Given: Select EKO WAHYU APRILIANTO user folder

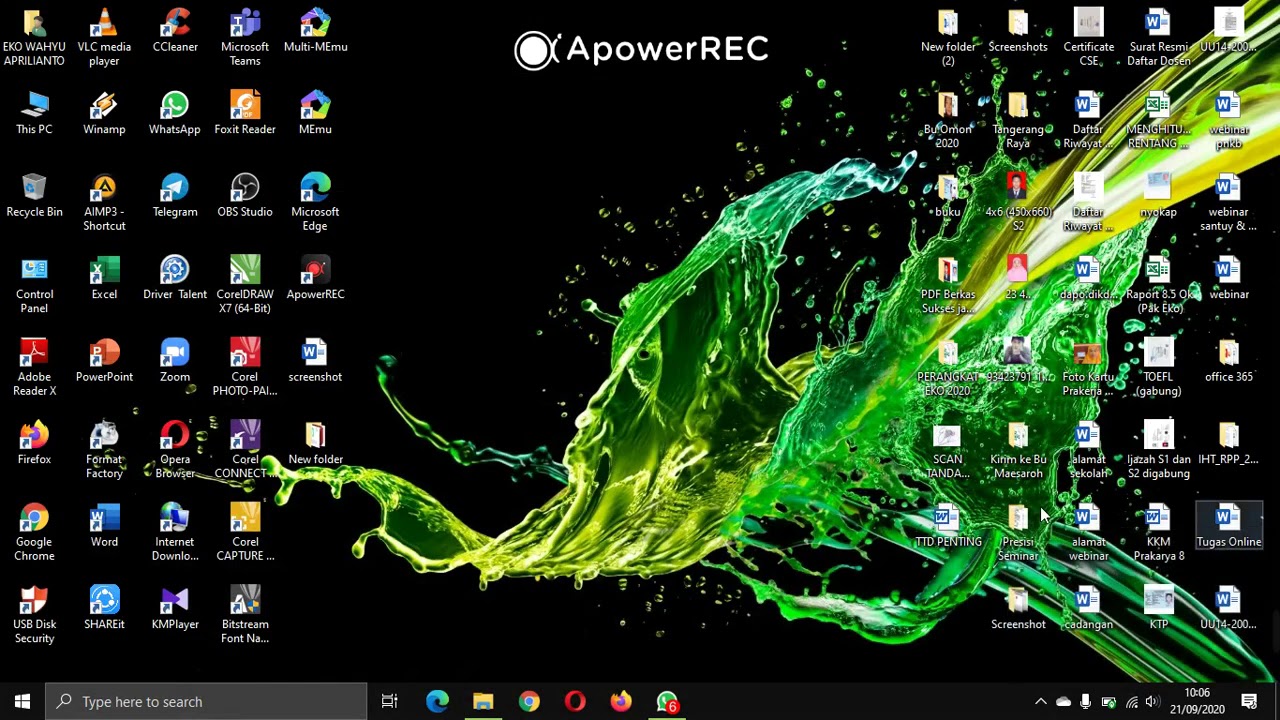Looking at the screenshot, I should coord(34,37).
